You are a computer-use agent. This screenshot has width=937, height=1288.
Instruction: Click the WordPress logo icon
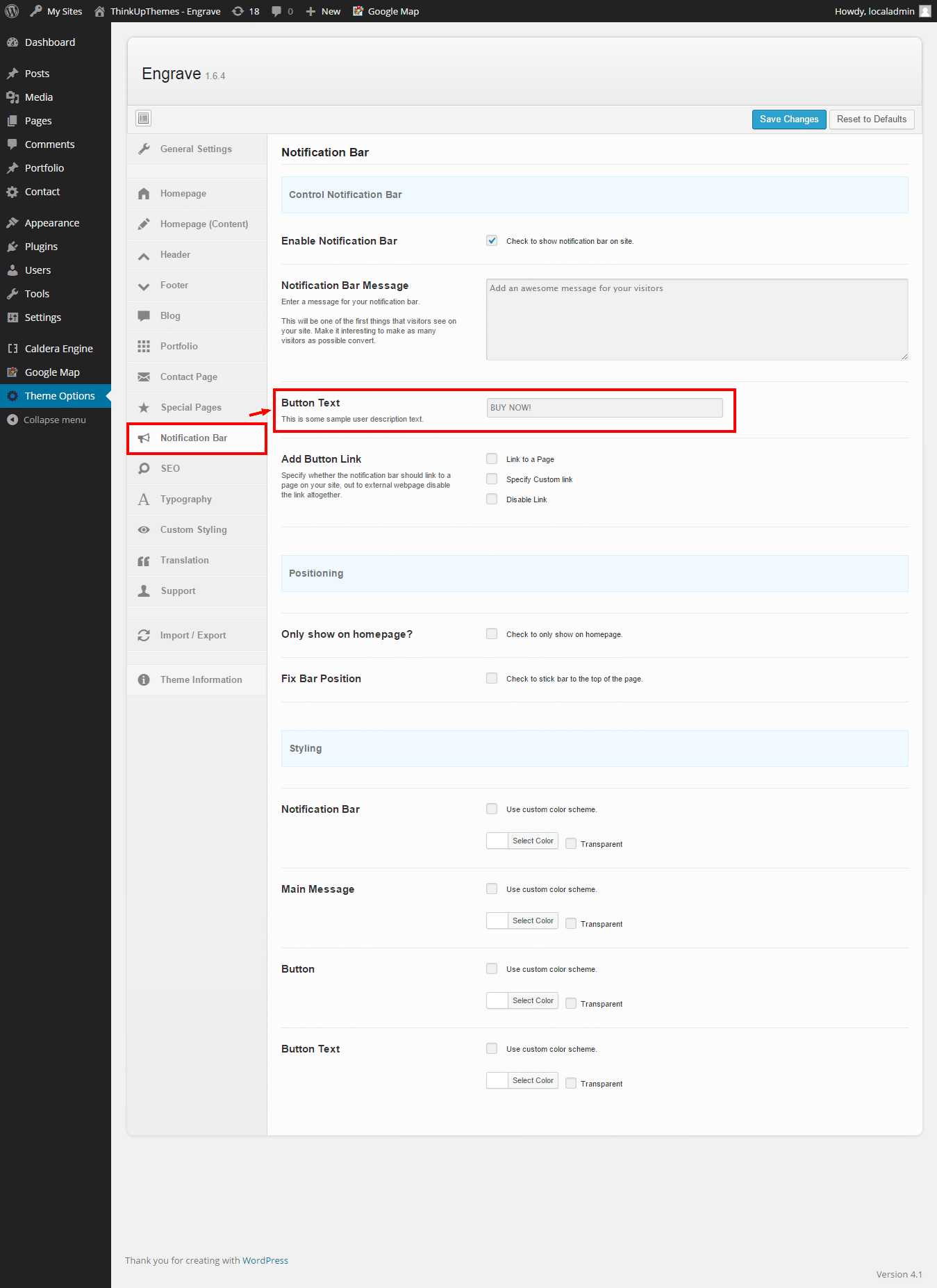tap(12, 11)
